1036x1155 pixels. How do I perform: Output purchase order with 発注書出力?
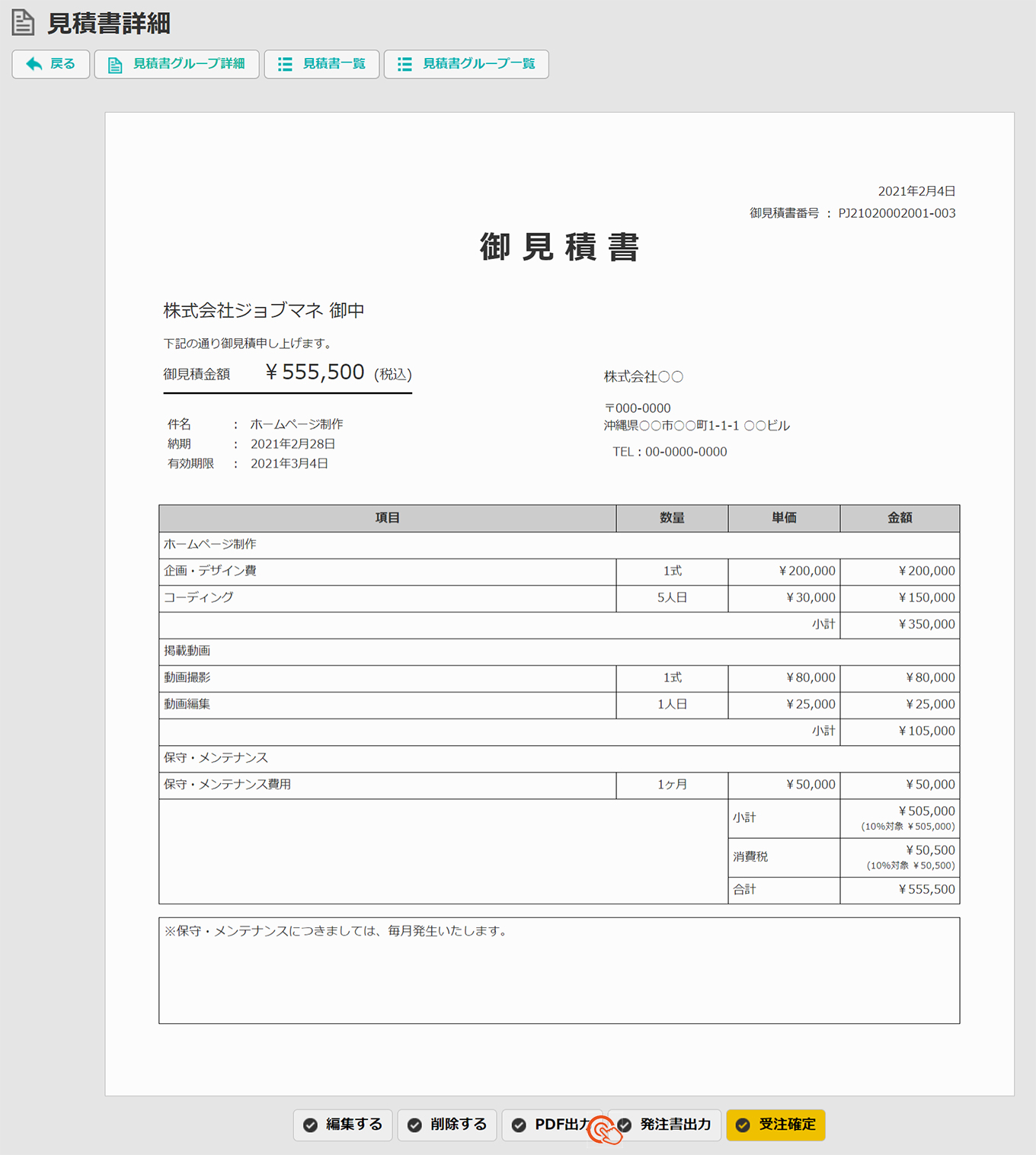[x=664, y=1125]
